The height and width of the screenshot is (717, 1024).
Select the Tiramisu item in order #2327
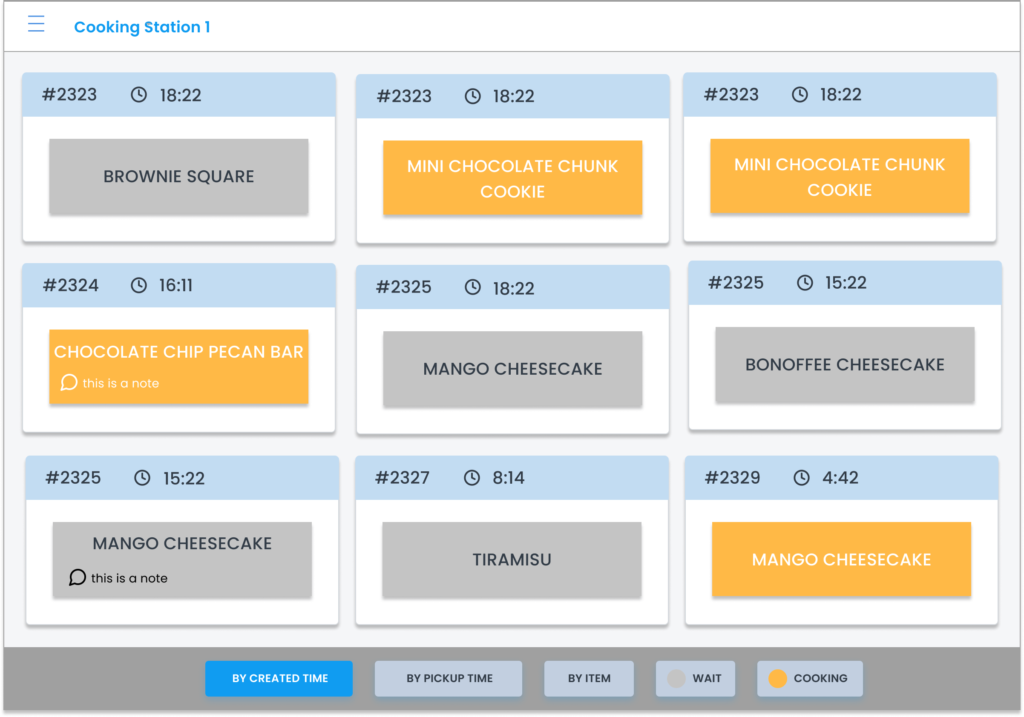tap(512, 560)
